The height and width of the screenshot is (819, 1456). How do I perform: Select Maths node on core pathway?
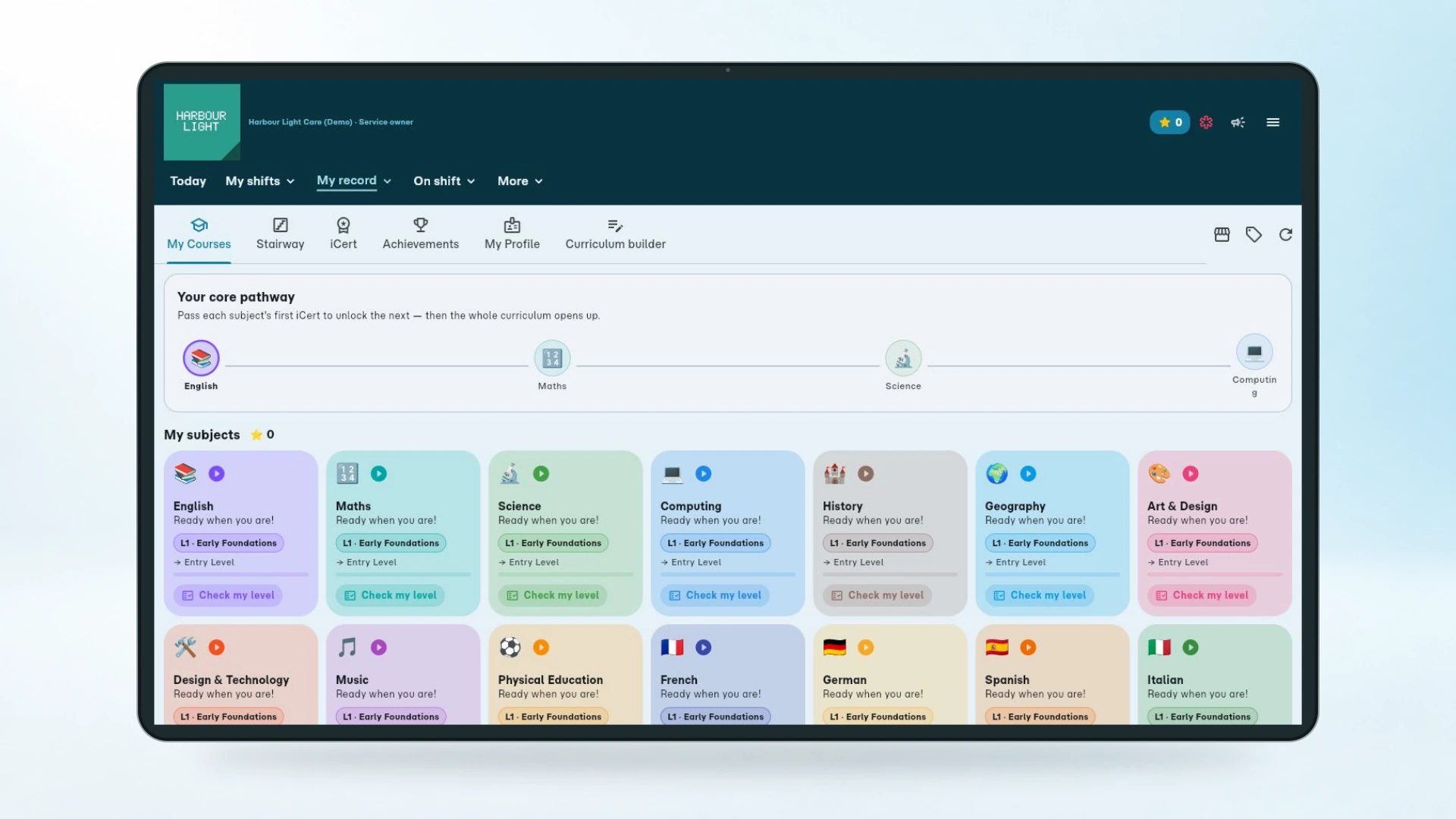click(x=552, y=359)
